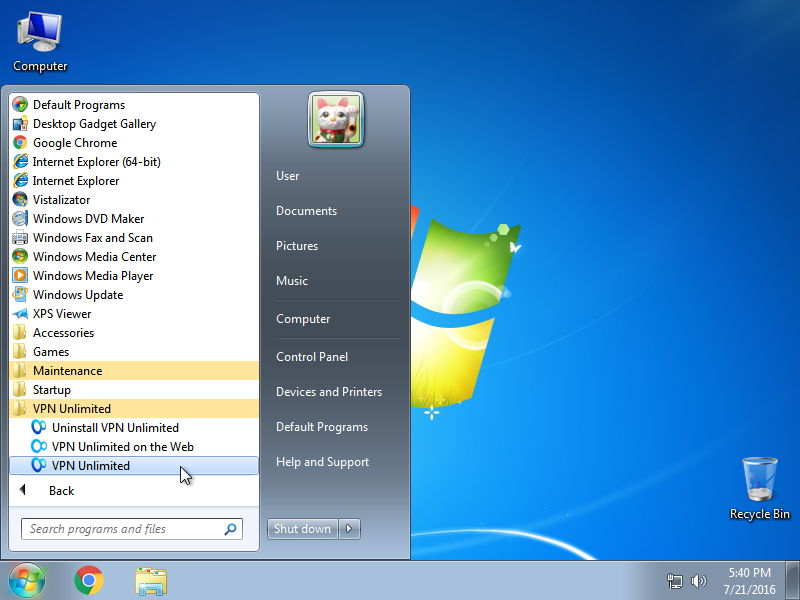Click the Show desktop strip
Screen dimensions: 800x600
tap(792, 581)
